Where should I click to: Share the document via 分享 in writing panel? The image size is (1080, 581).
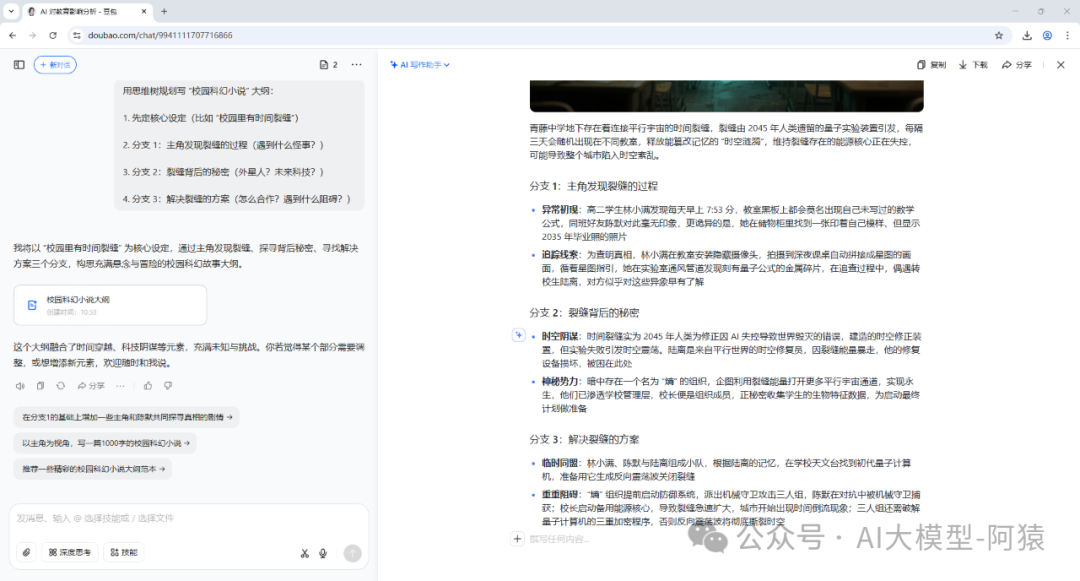click(x=1017, y=65)
